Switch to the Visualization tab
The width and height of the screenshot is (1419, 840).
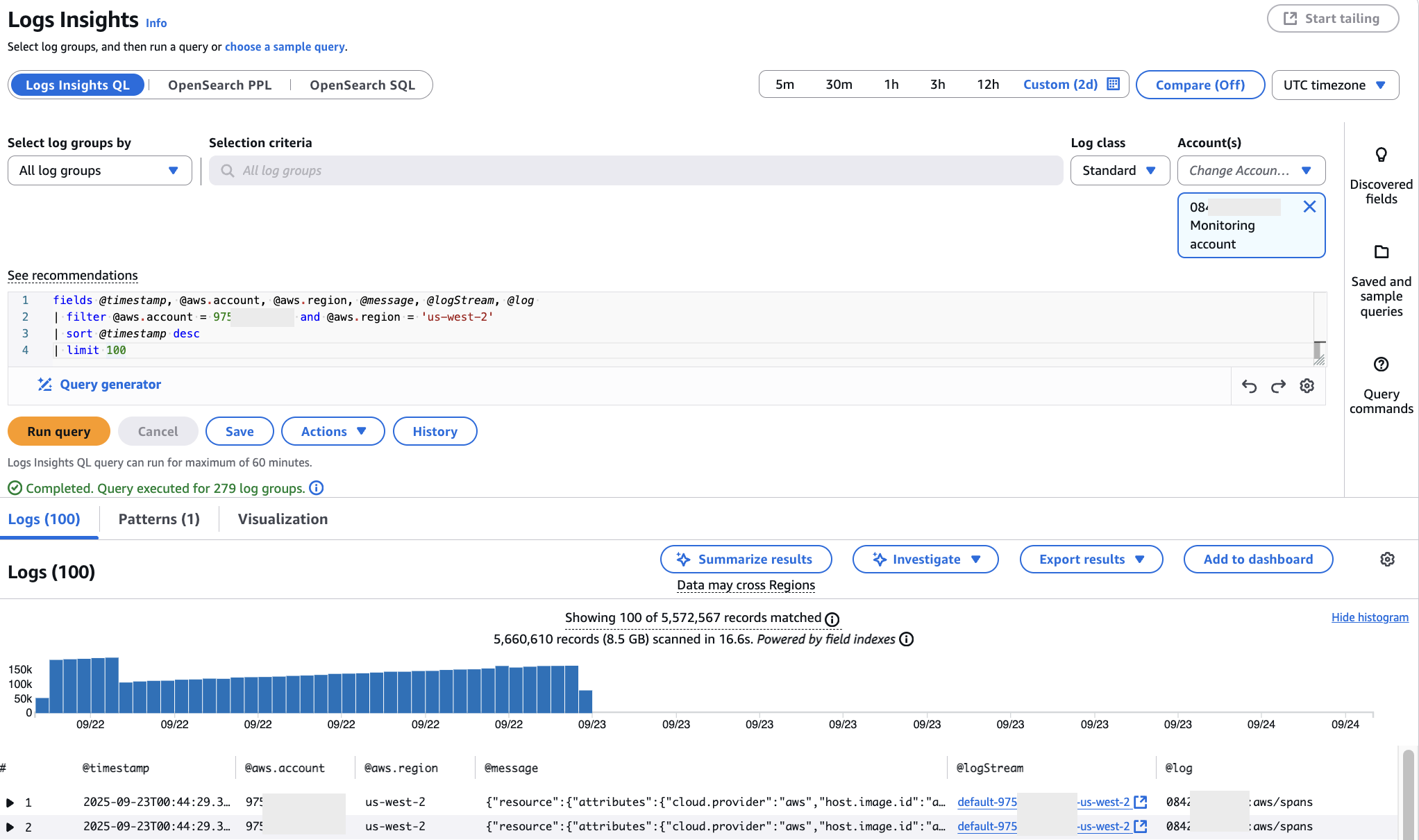pos(283,519)
